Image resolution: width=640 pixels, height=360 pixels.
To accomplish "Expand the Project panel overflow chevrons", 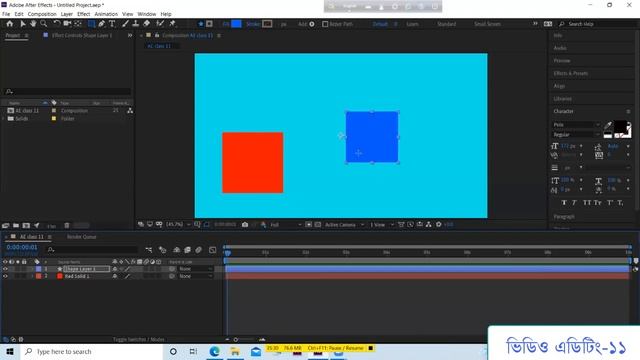I will point(130,36).
